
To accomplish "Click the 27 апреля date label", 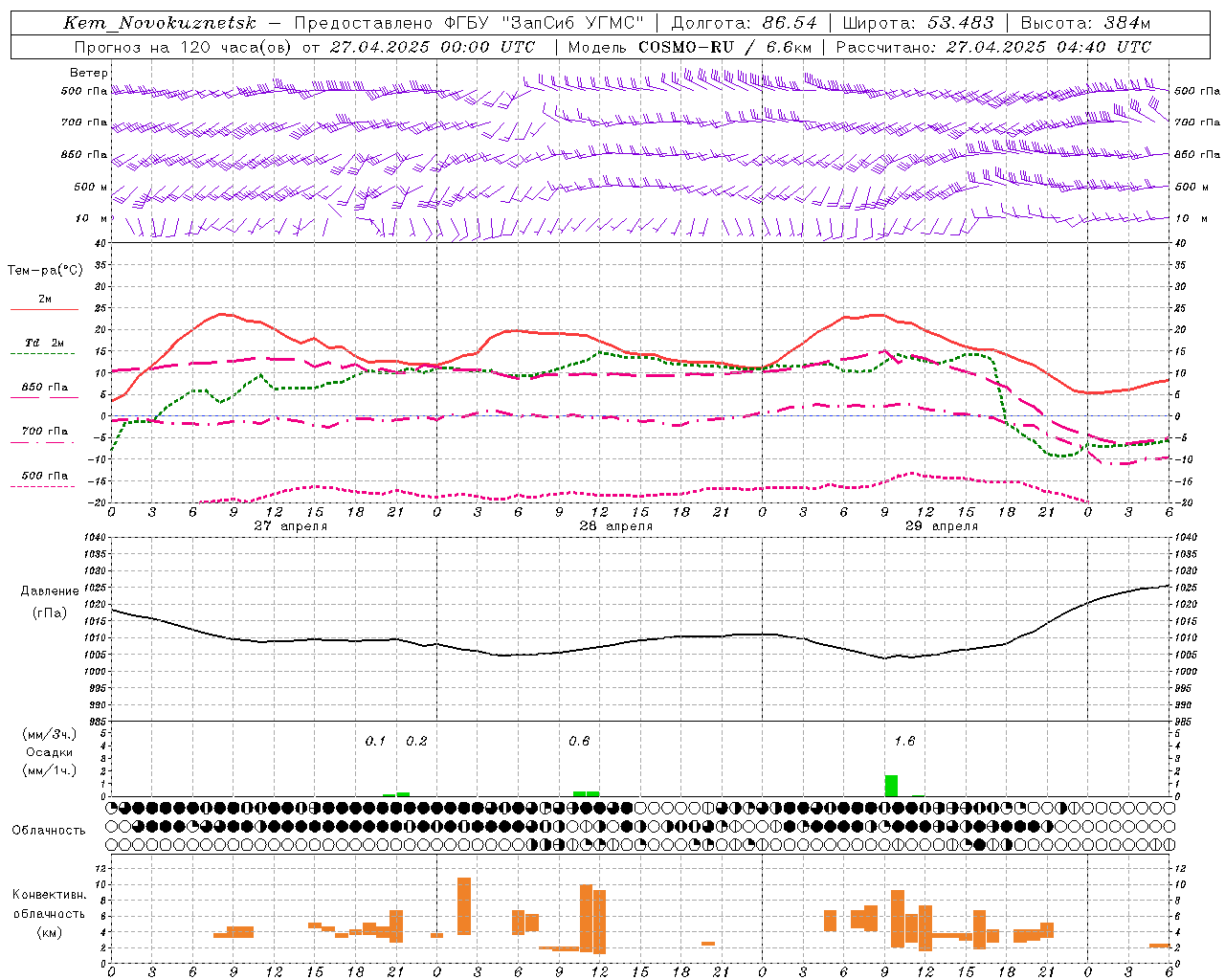I will 290,526.
